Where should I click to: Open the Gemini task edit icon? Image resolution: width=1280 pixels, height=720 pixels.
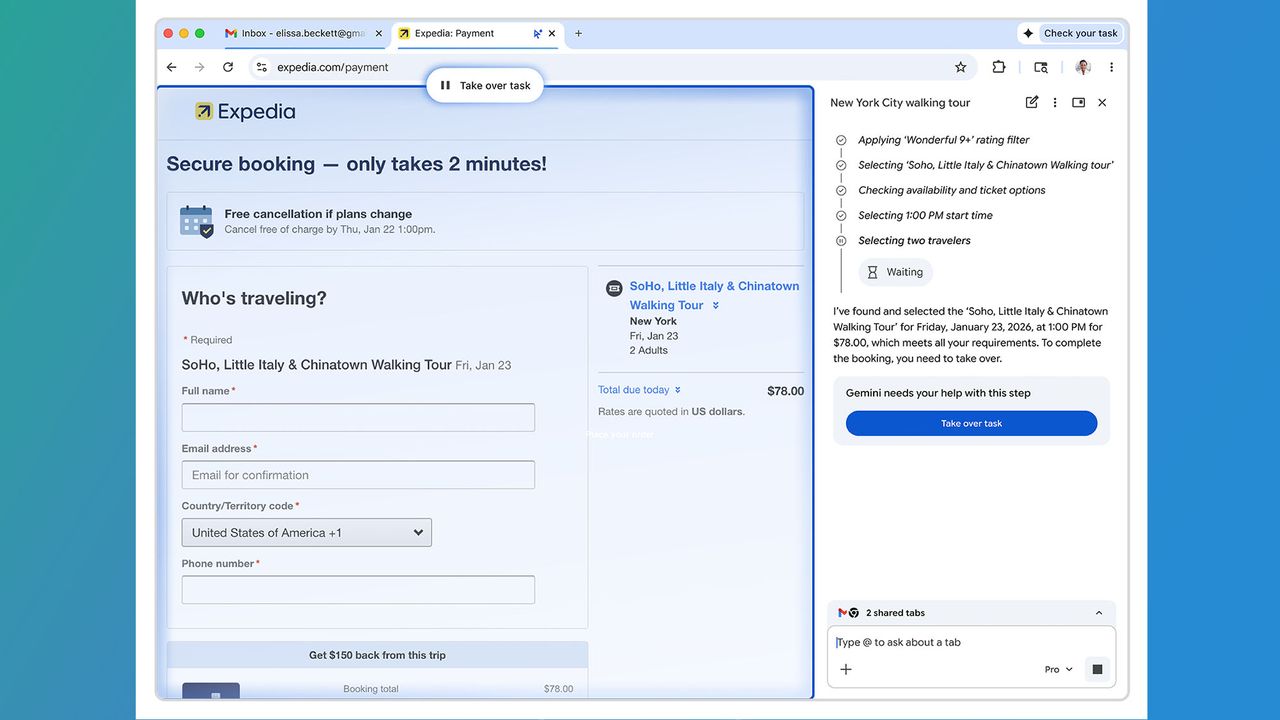pos(1031,102)
